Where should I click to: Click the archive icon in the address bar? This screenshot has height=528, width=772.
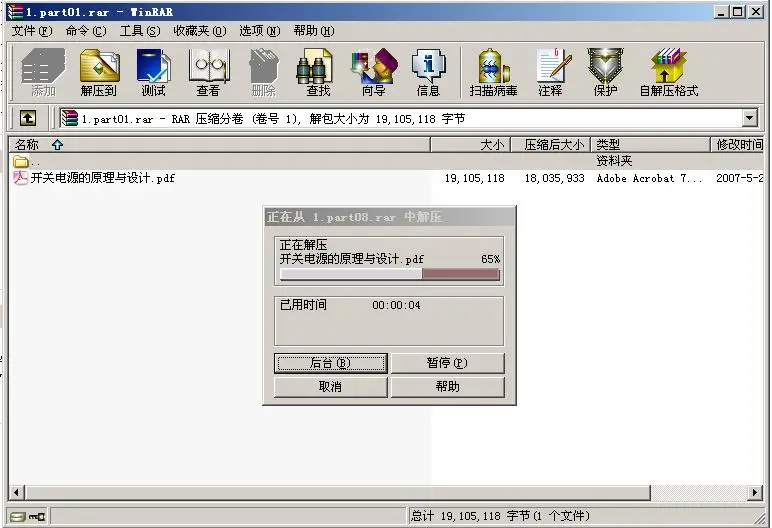[69, 118]
